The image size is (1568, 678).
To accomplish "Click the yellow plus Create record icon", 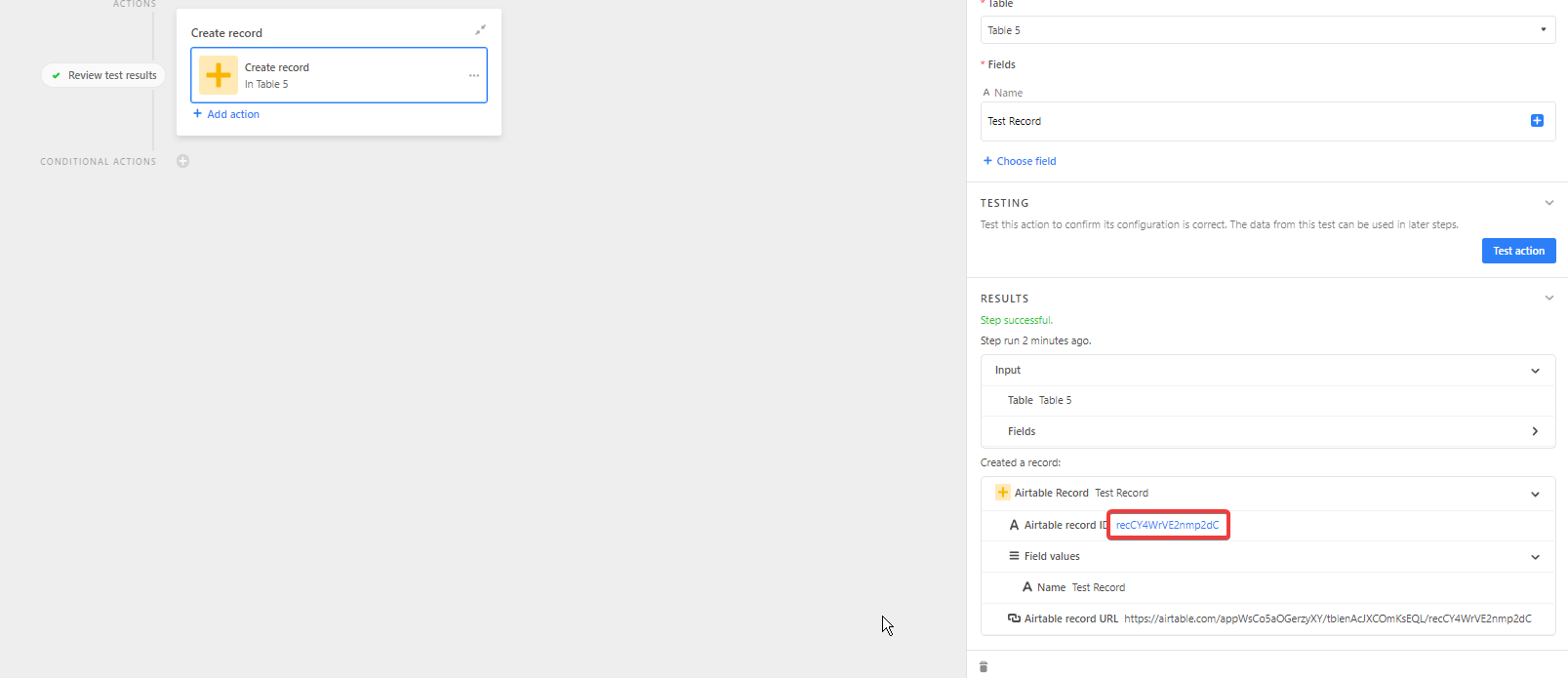I will [x=219, y=75].
